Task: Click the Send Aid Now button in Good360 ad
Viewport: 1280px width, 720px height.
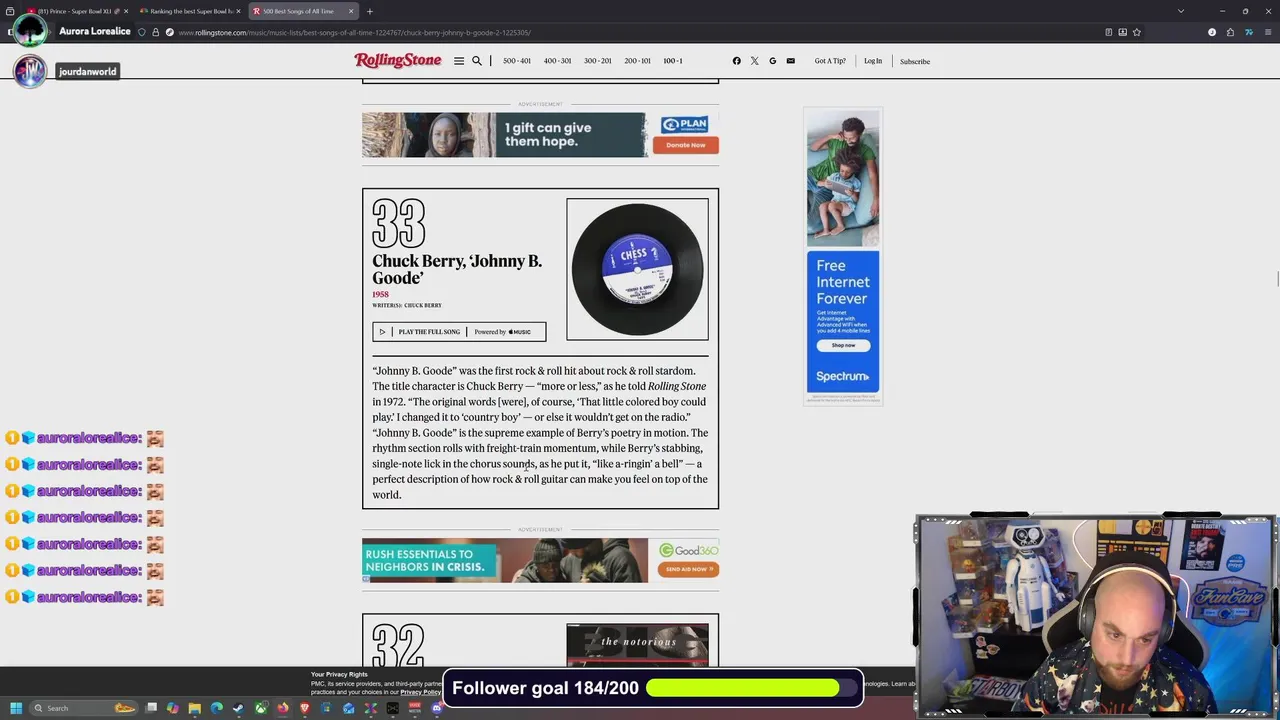Action: coord(688,569)
